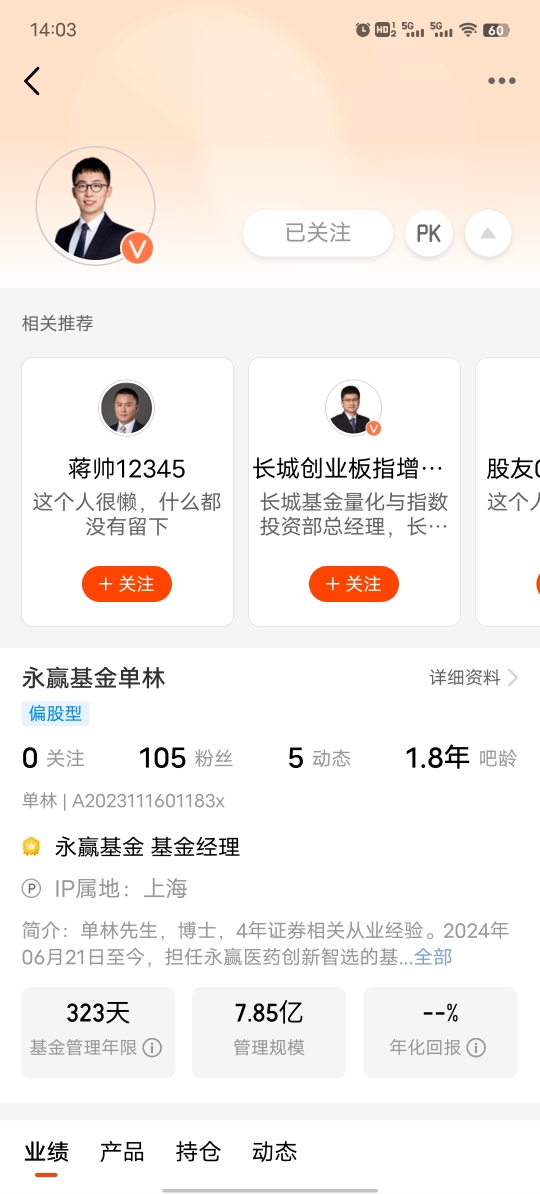Tap the PK compare icon

429,233
